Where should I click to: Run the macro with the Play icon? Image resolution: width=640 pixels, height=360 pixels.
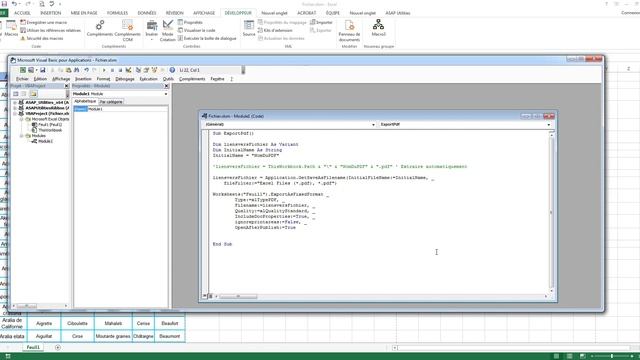tap(104, 70)
